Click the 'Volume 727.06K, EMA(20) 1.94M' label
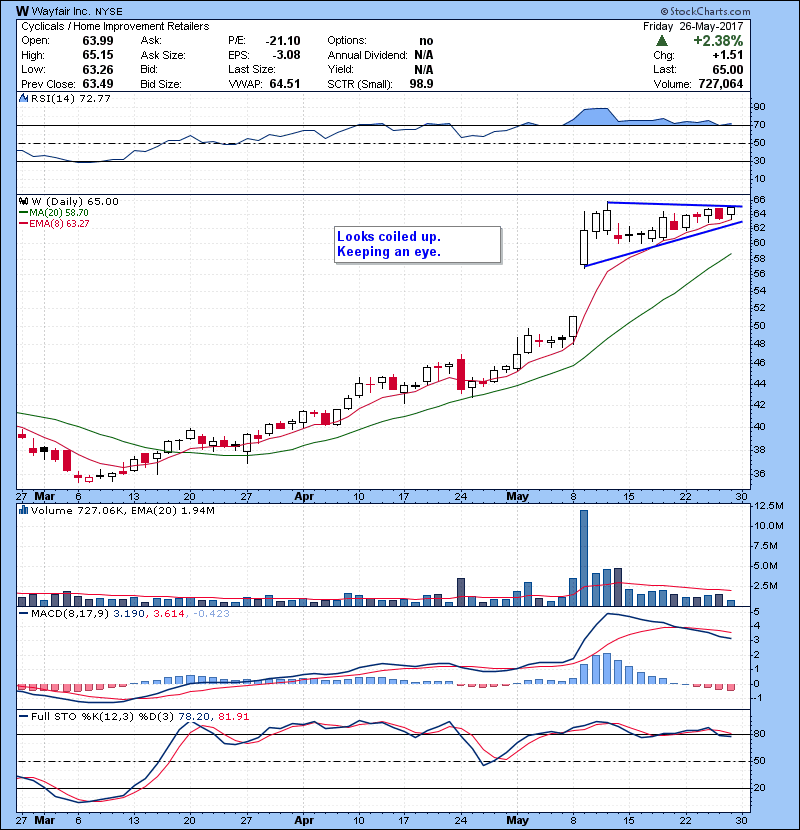The width and height of the screenshot is (800, 830). pyautogui.click(x=123, y=510)
